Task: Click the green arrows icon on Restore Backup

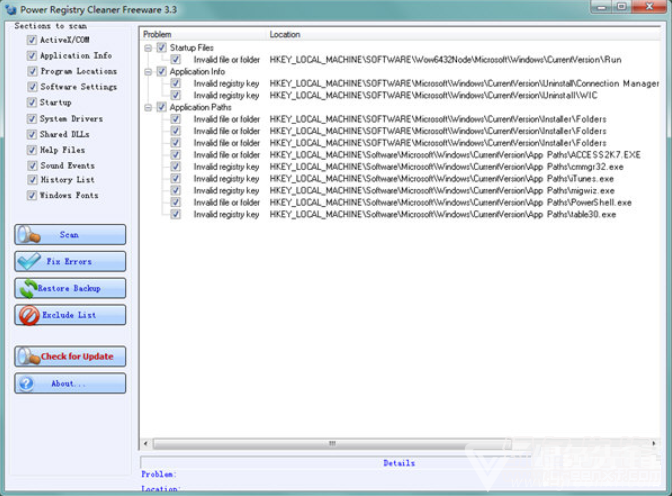Action: point(28,288)
